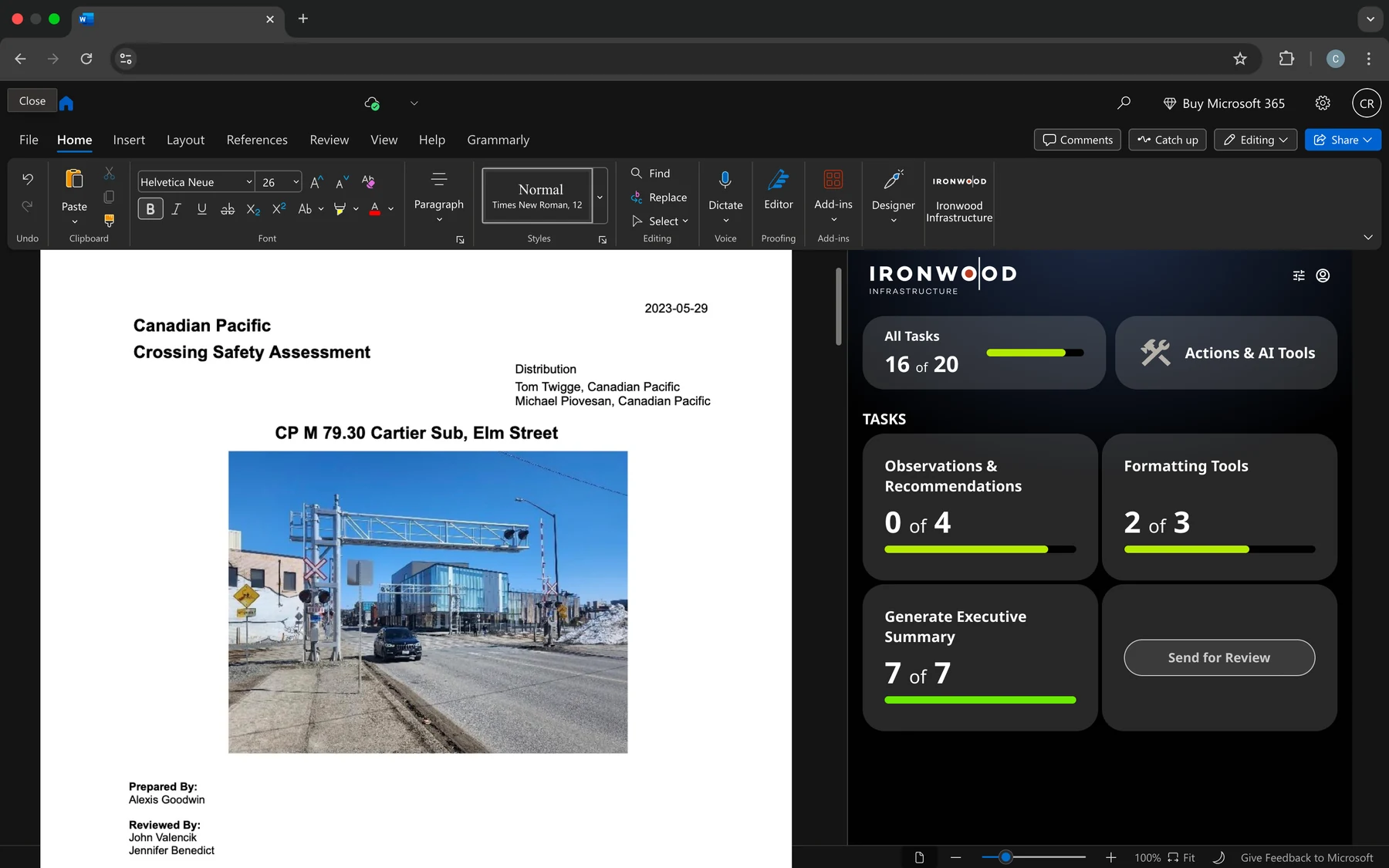Toggle Italic formatting

(x=176, y=209)
